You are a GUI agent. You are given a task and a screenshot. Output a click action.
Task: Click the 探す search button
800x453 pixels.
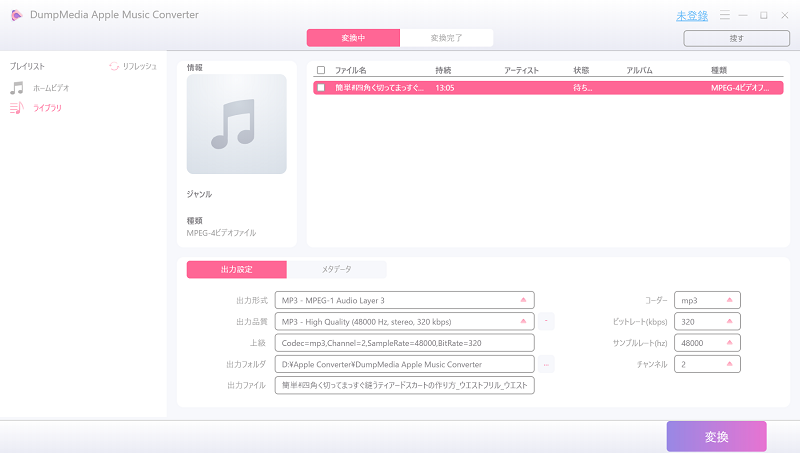737,38
